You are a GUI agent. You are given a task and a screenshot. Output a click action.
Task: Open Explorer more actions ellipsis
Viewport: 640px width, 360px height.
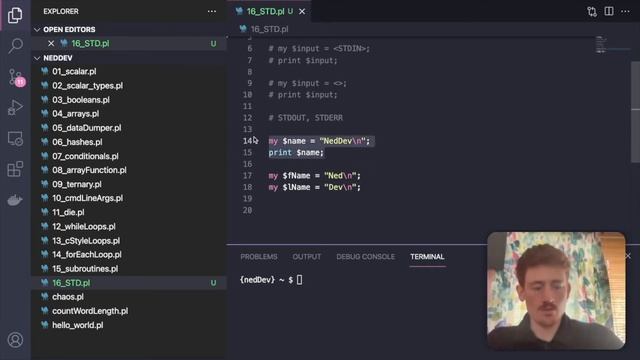[212, 11]
